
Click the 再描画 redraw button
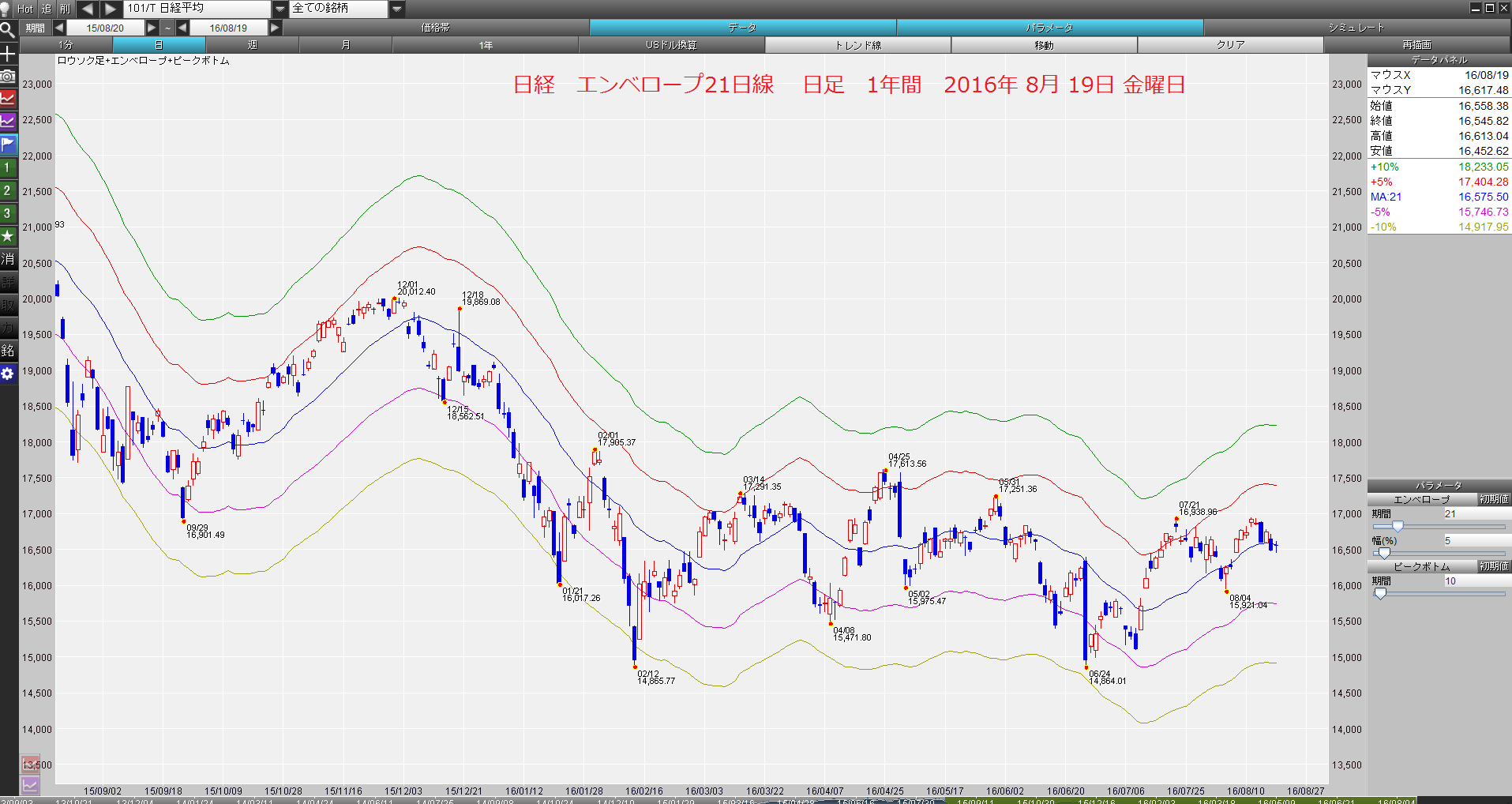(x=1417, y=45)
